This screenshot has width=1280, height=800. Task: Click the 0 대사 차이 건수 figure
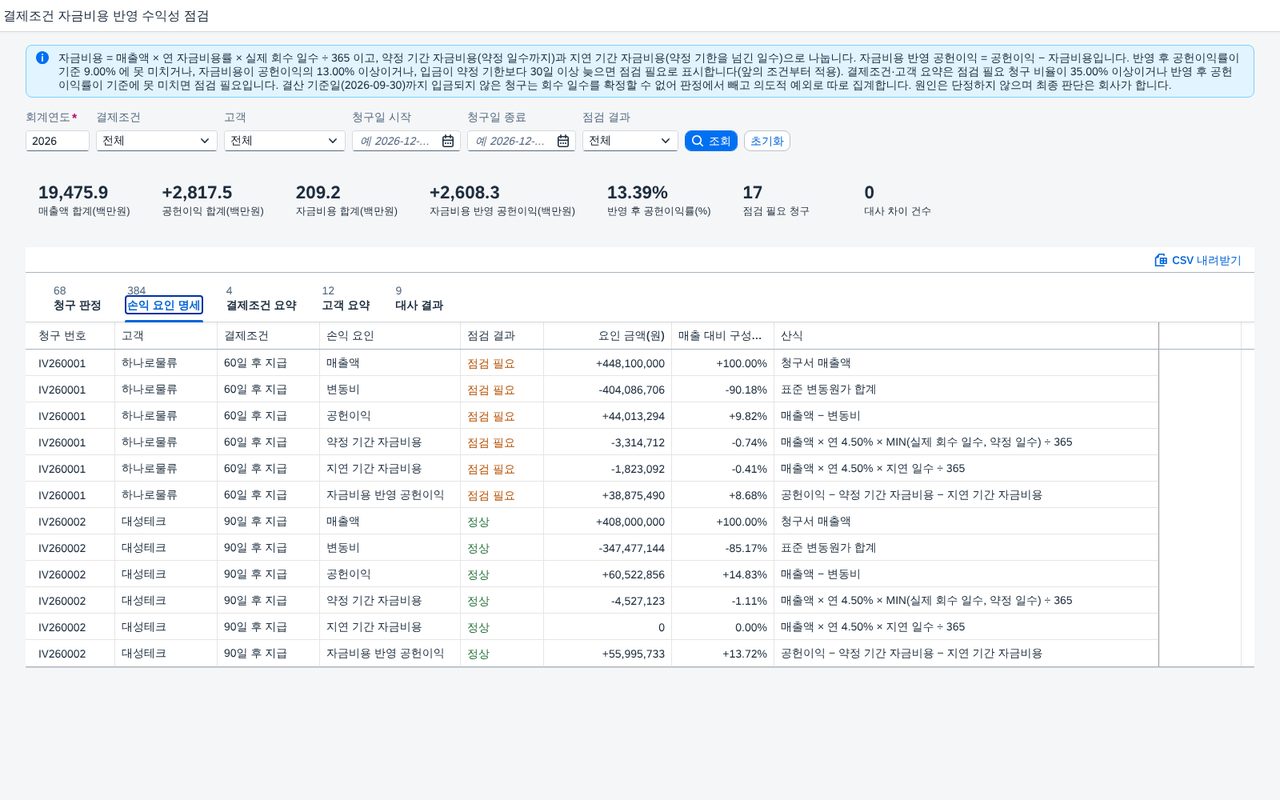pos(869,193)
